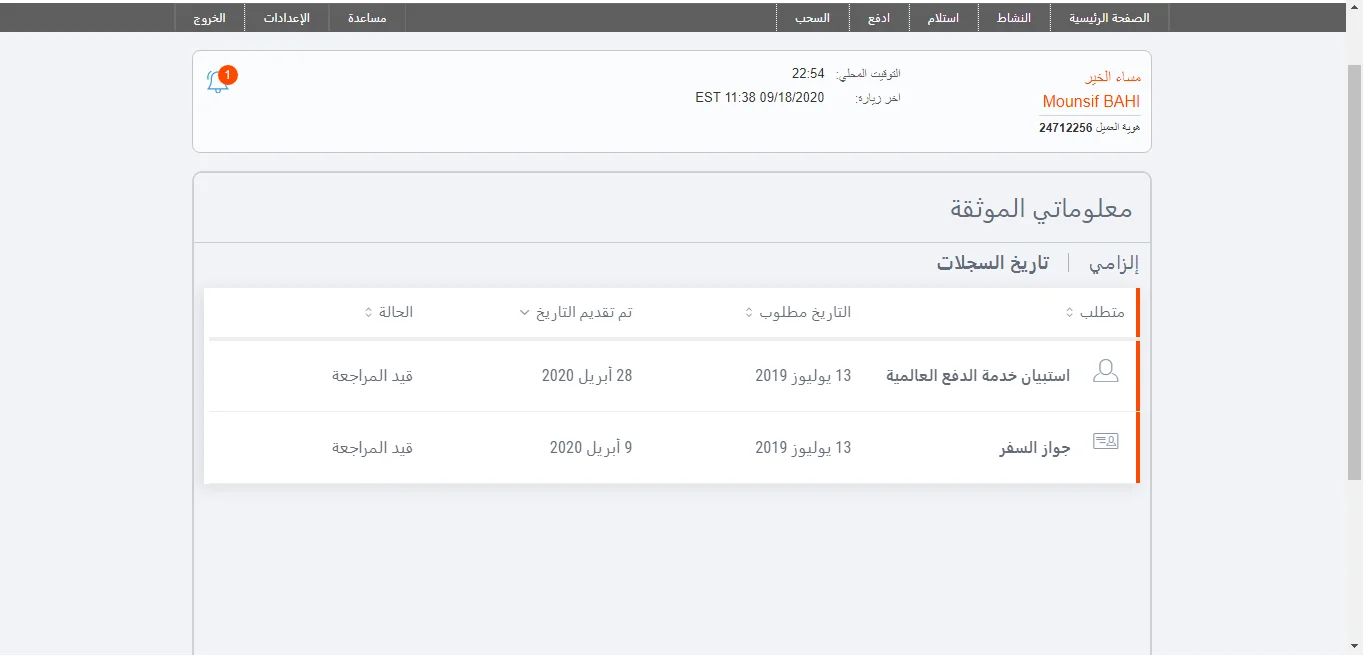The height and width of the screenshot is (658, 1366).
Task: Expand the ادفع menu
Action: 879,18
